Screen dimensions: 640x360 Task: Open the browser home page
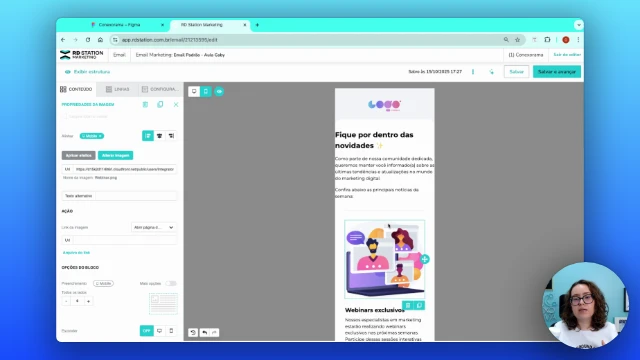pyautogui.click(x=100, y=40)
